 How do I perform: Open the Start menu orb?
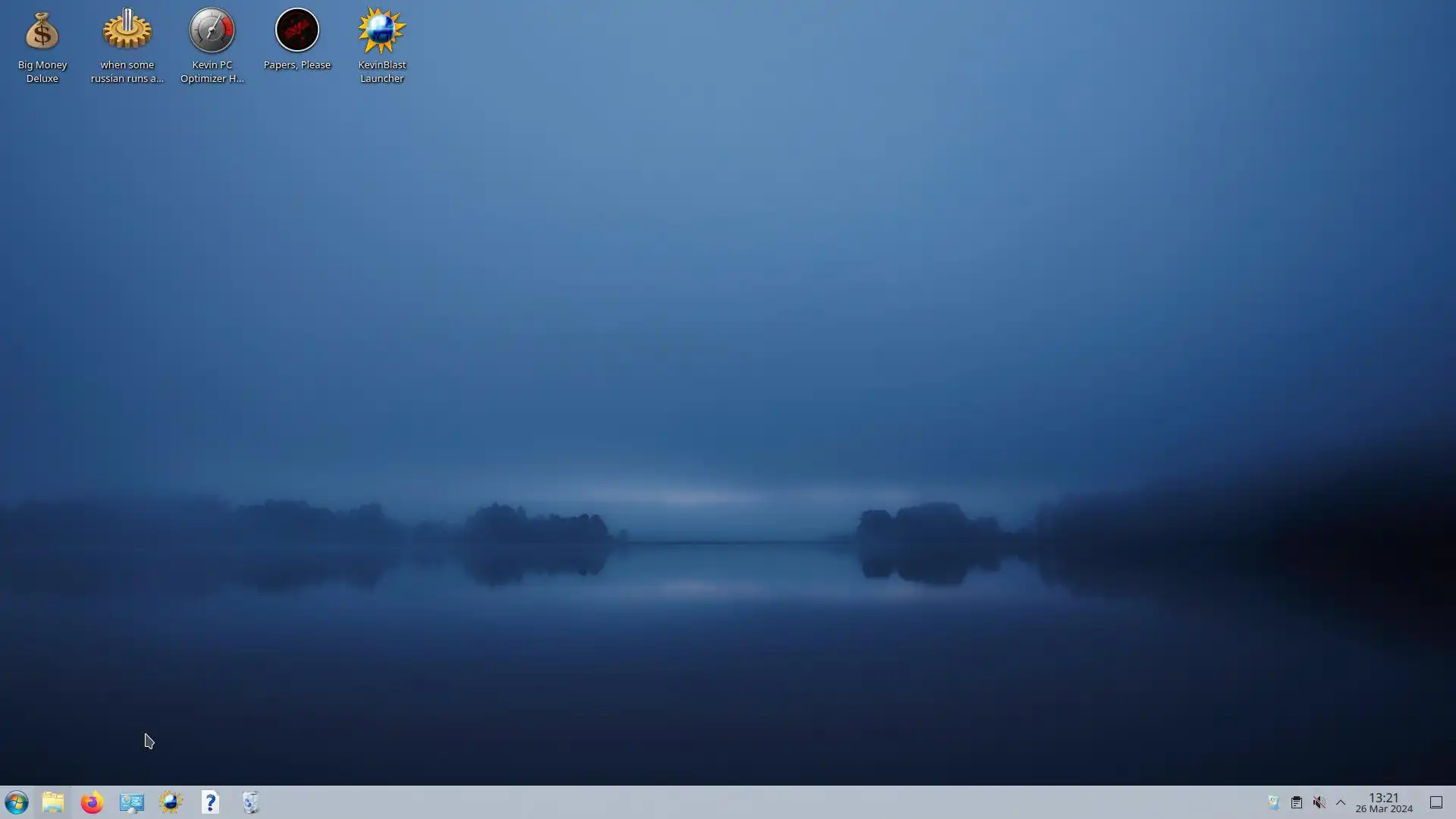(x=16, y=802)
